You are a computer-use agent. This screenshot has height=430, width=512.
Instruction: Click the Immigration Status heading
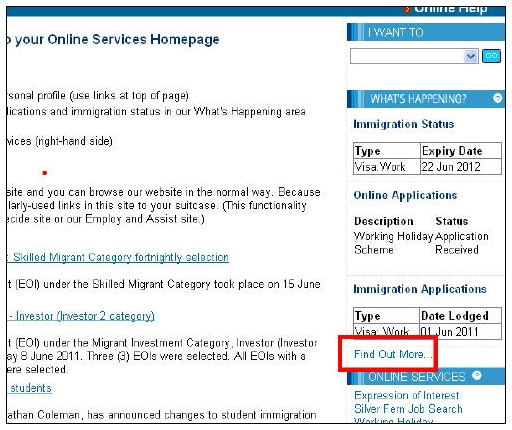pos(403,124)
